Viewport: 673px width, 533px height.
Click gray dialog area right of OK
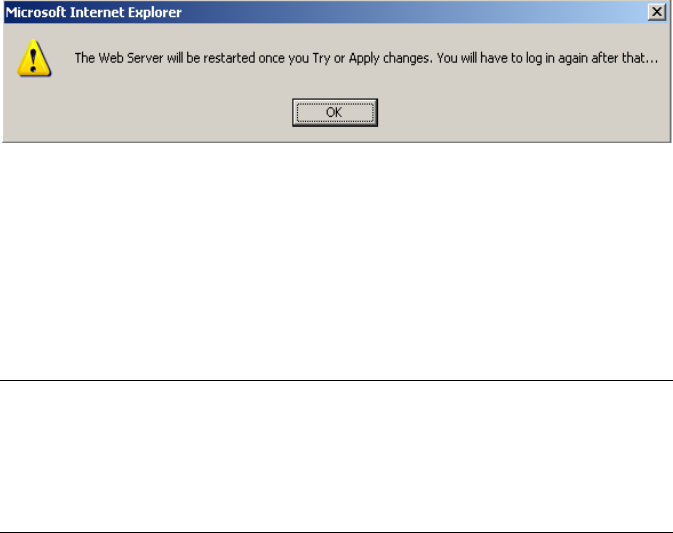click(524, 112)
